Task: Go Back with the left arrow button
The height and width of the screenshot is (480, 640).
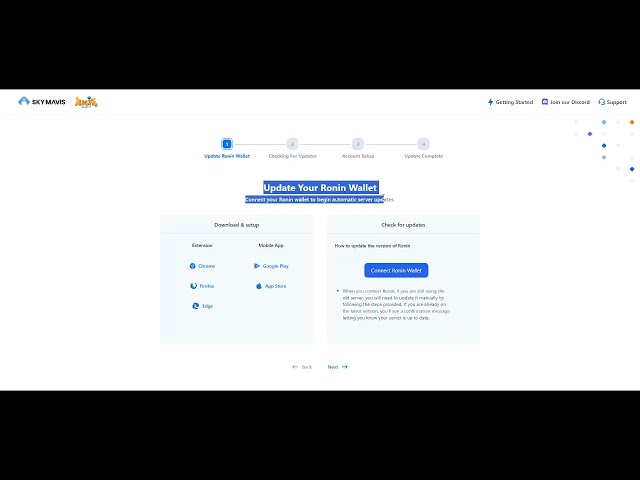Action: (302, 367)
